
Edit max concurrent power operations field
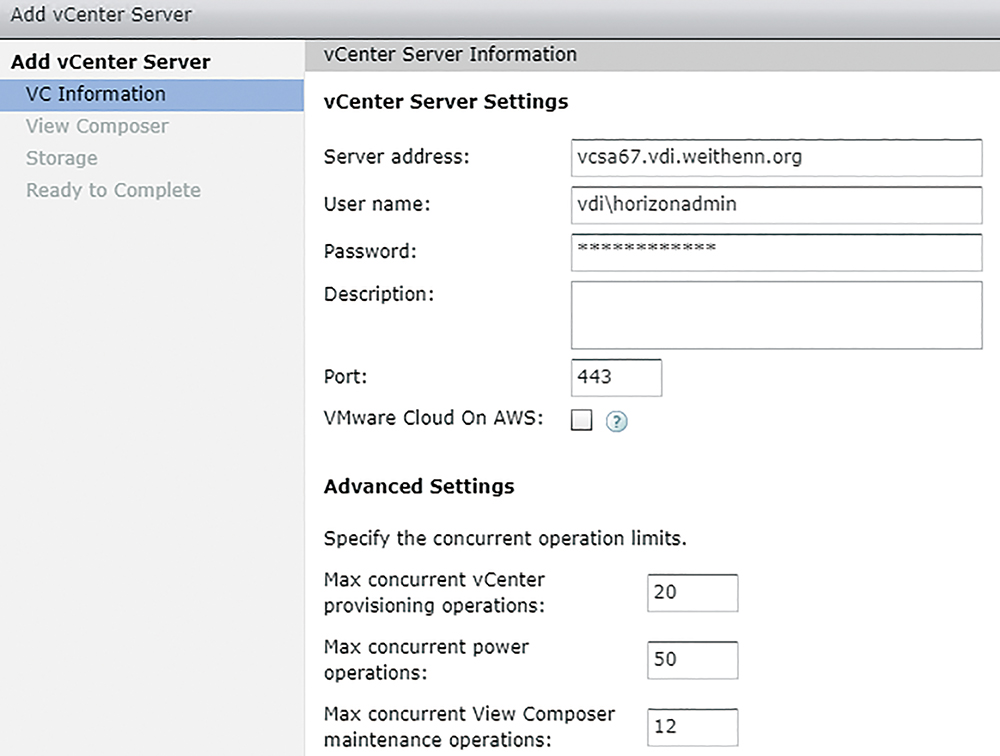pos(692,660)
